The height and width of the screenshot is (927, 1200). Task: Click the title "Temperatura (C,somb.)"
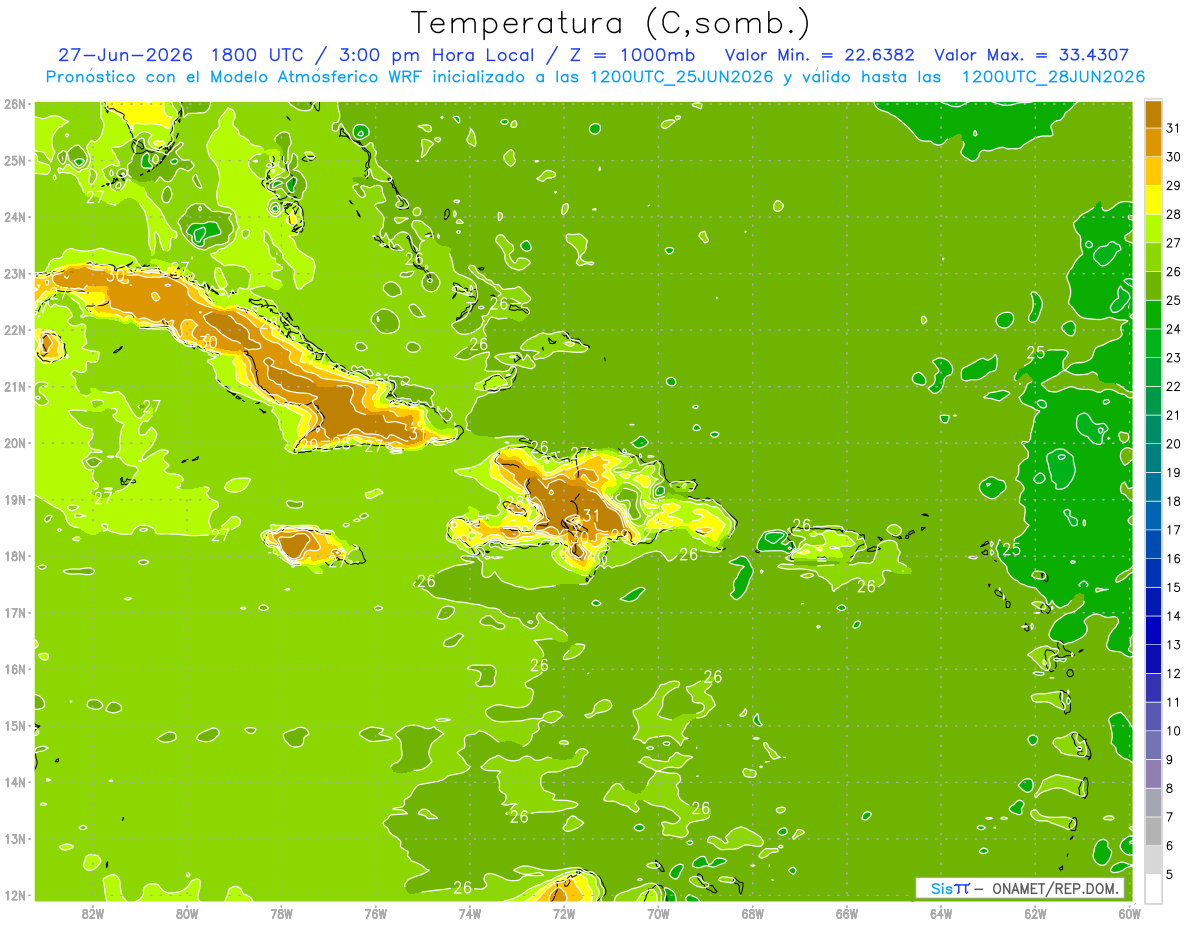[611, 23]
